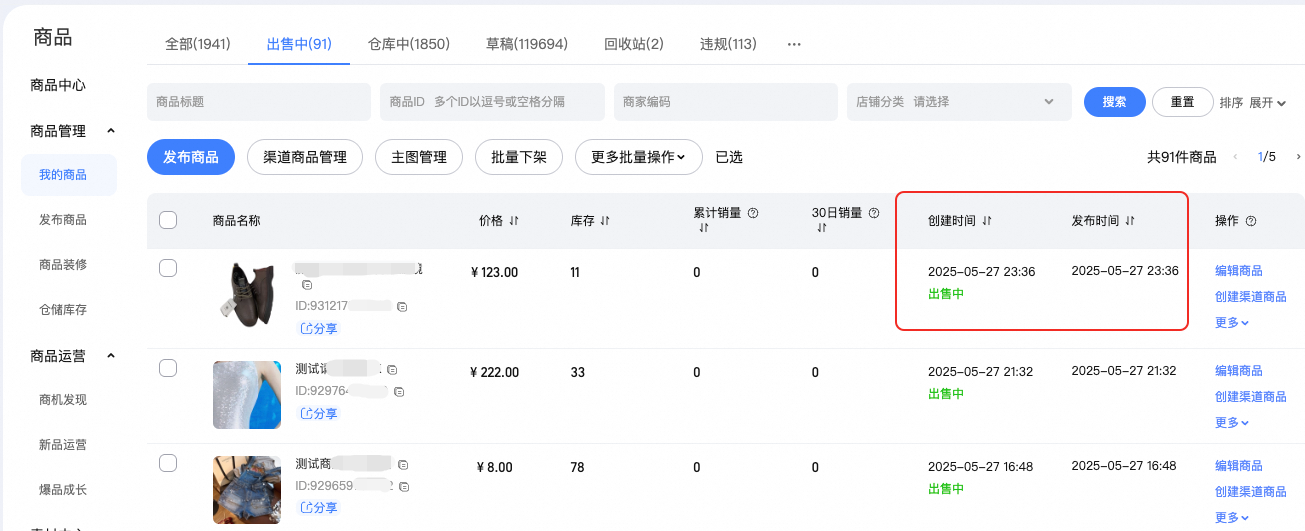The height and width of the screenshot is (531, 1305).
Task: Switch to the 草稿(119694) tab
Action: point(527,44)
